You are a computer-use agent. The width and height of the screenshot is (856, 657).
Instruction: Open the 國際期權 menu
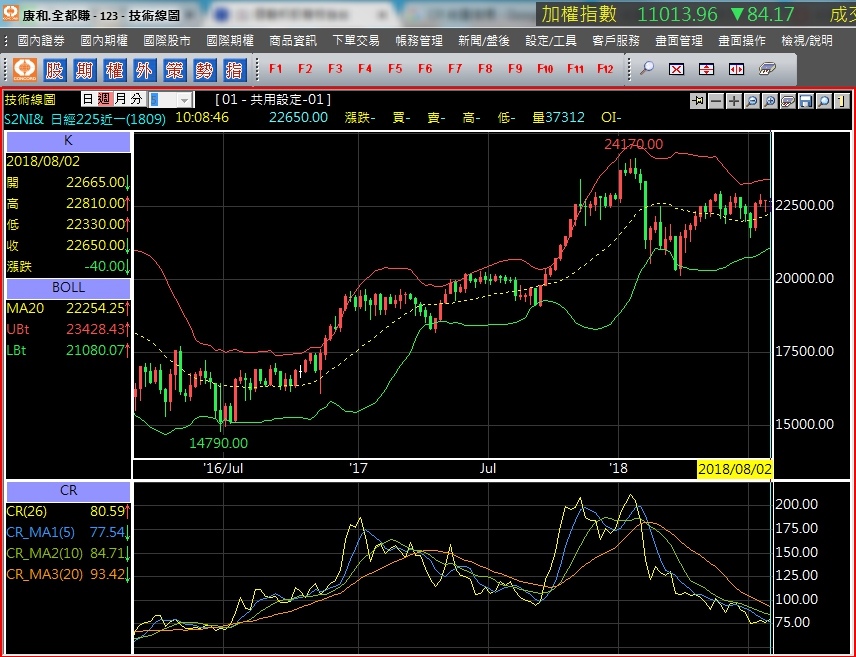point(230,40)
